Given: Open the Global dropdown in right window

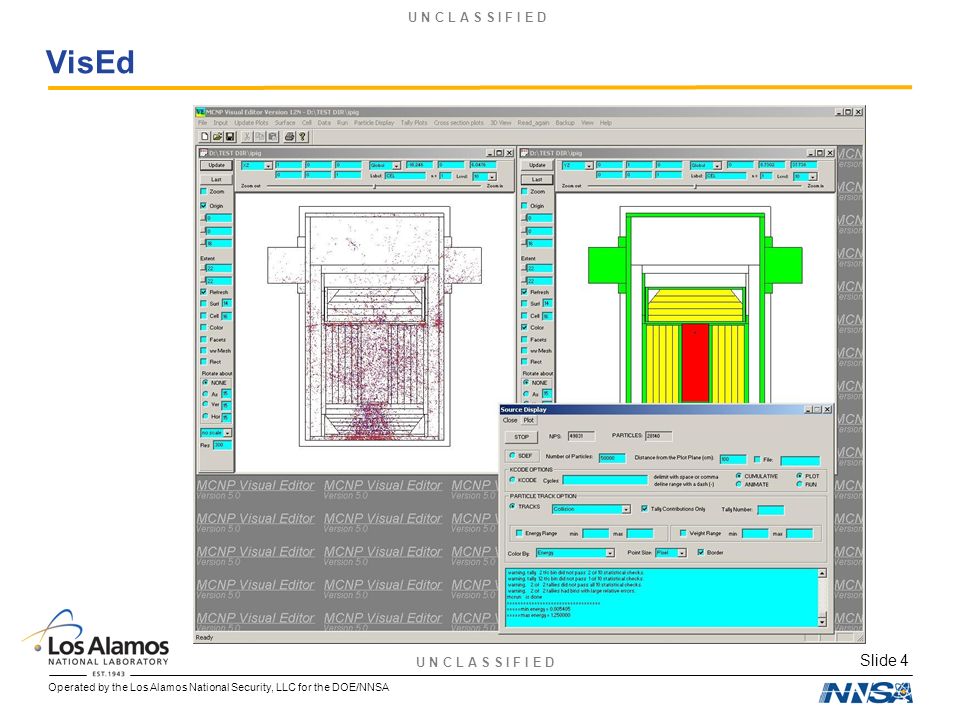Looking at the screenshot, I should pyautogui.click(x=717, y=166).
